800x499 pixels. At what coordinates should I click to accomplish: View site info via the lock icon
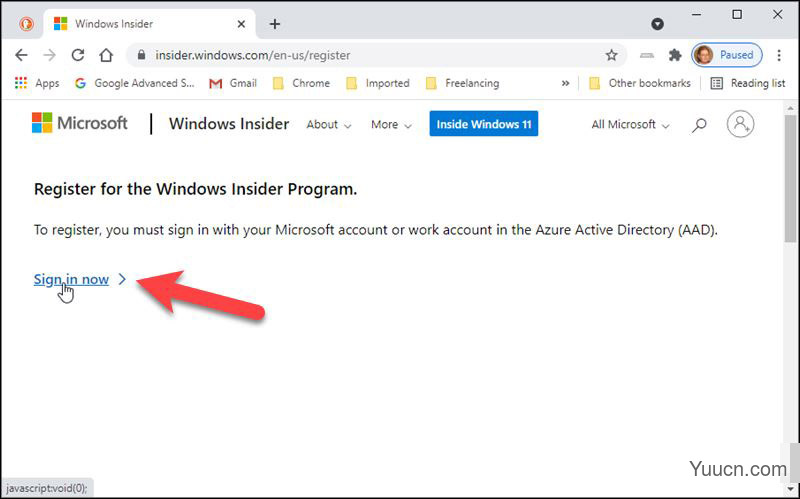[141, 55]
